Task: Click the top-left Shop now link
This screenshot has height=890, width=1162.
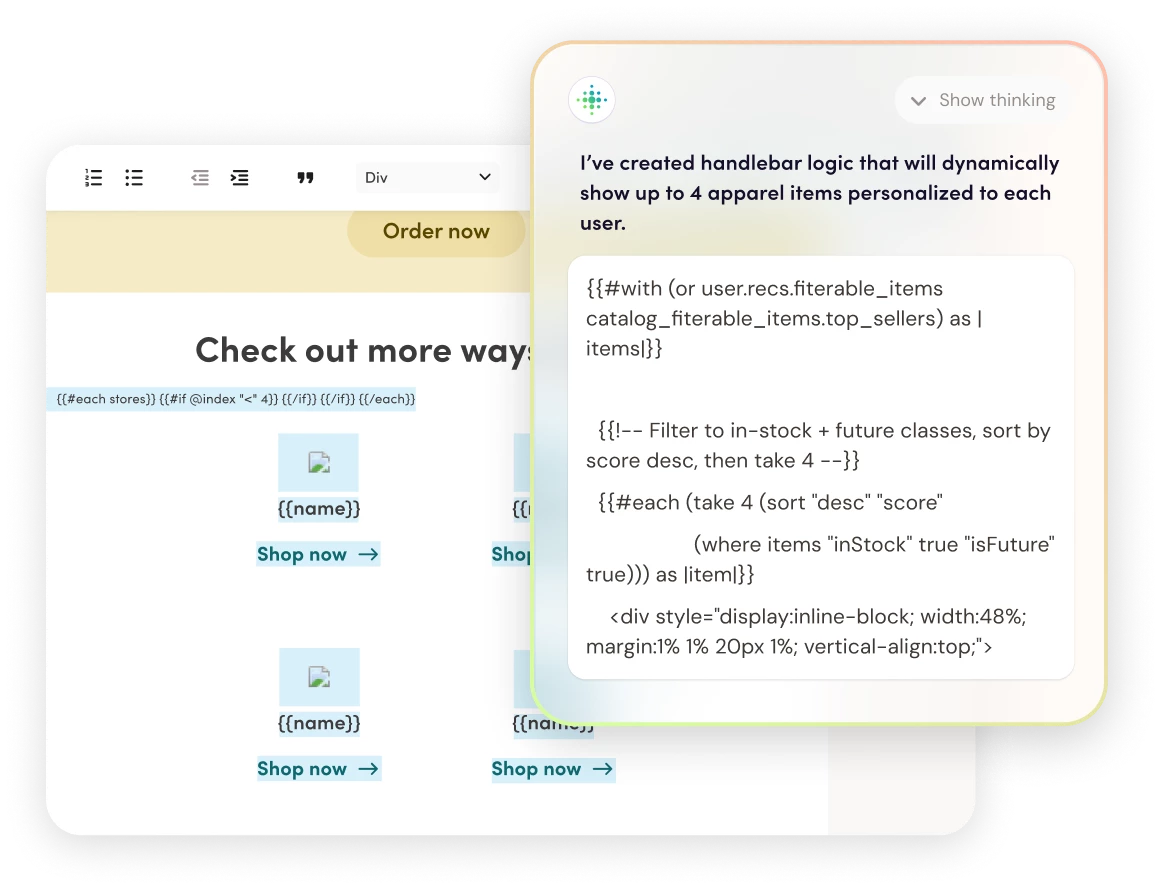Action: pyautogui.click(x=318, y=554)
